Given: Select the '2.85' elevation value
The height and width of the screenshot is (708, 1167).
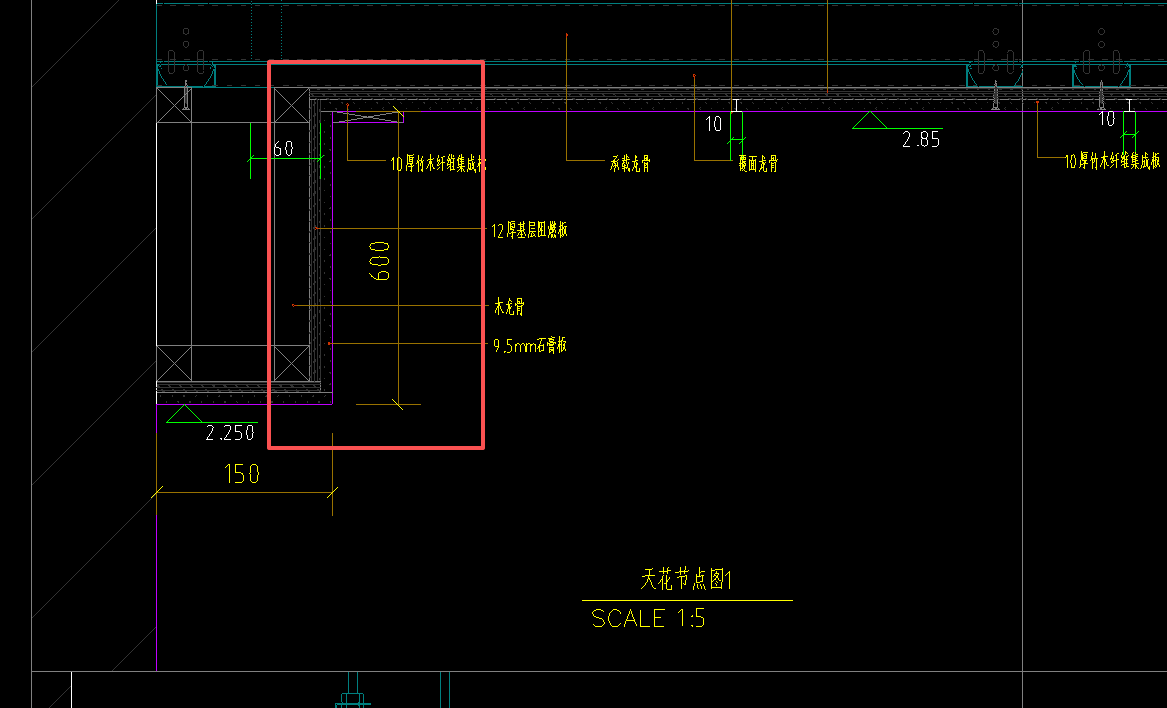Looking at the screenshot, I should coord(921,139).
